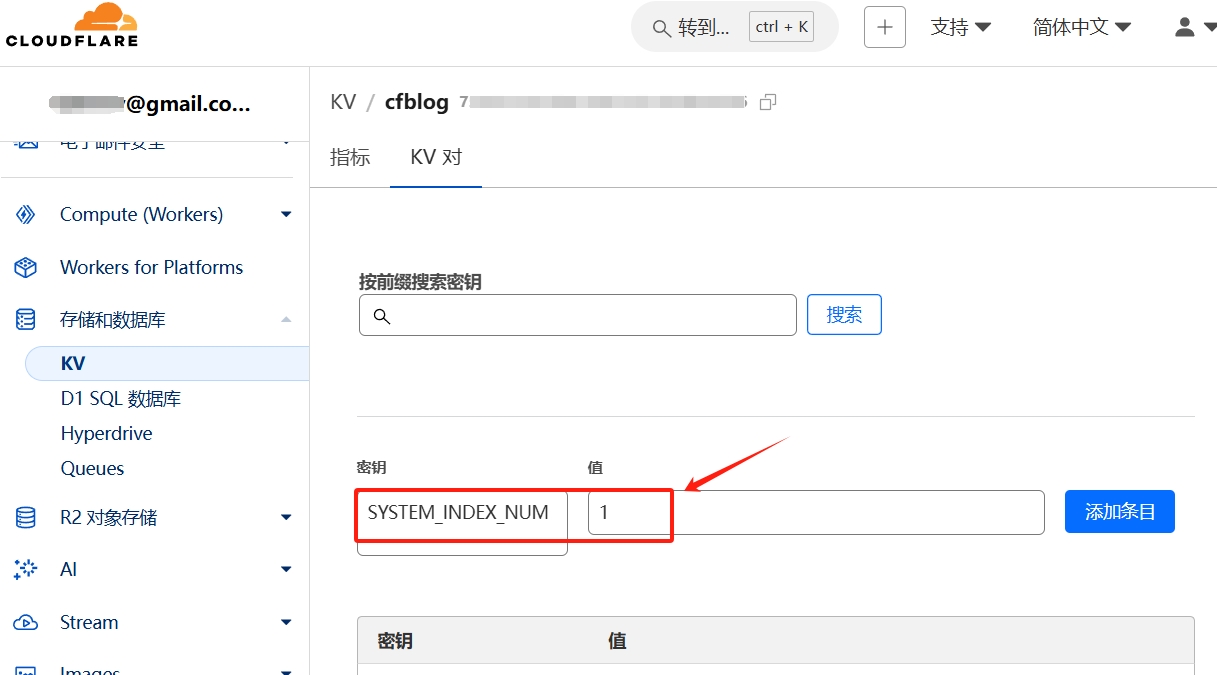Click the AI sparkle icon in sidebar
This screenshot has height=675, width=1217.
tap(26, 569)
